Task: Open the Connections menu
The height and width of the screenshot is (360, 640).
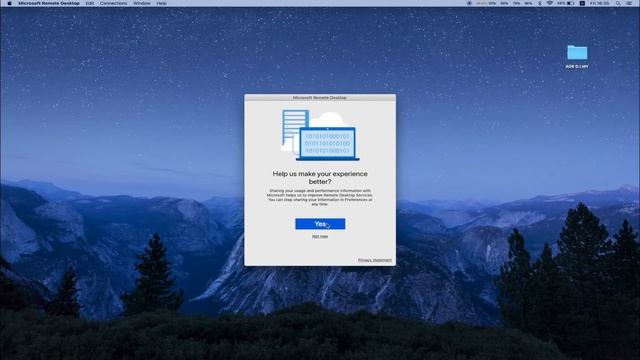Action: pyautogui.click(x=113, y=3)
